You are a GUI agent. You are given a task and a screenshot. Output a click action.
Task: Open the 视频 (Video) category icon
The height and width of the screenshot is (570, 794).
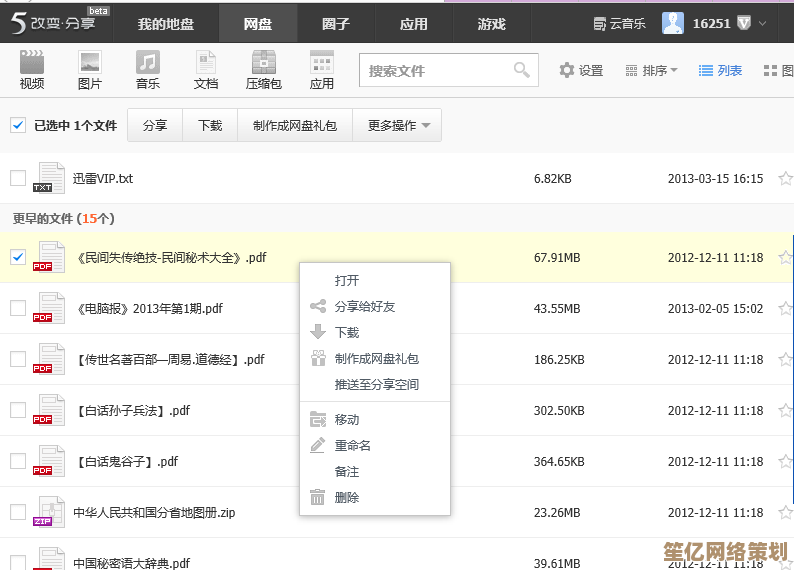32,70
